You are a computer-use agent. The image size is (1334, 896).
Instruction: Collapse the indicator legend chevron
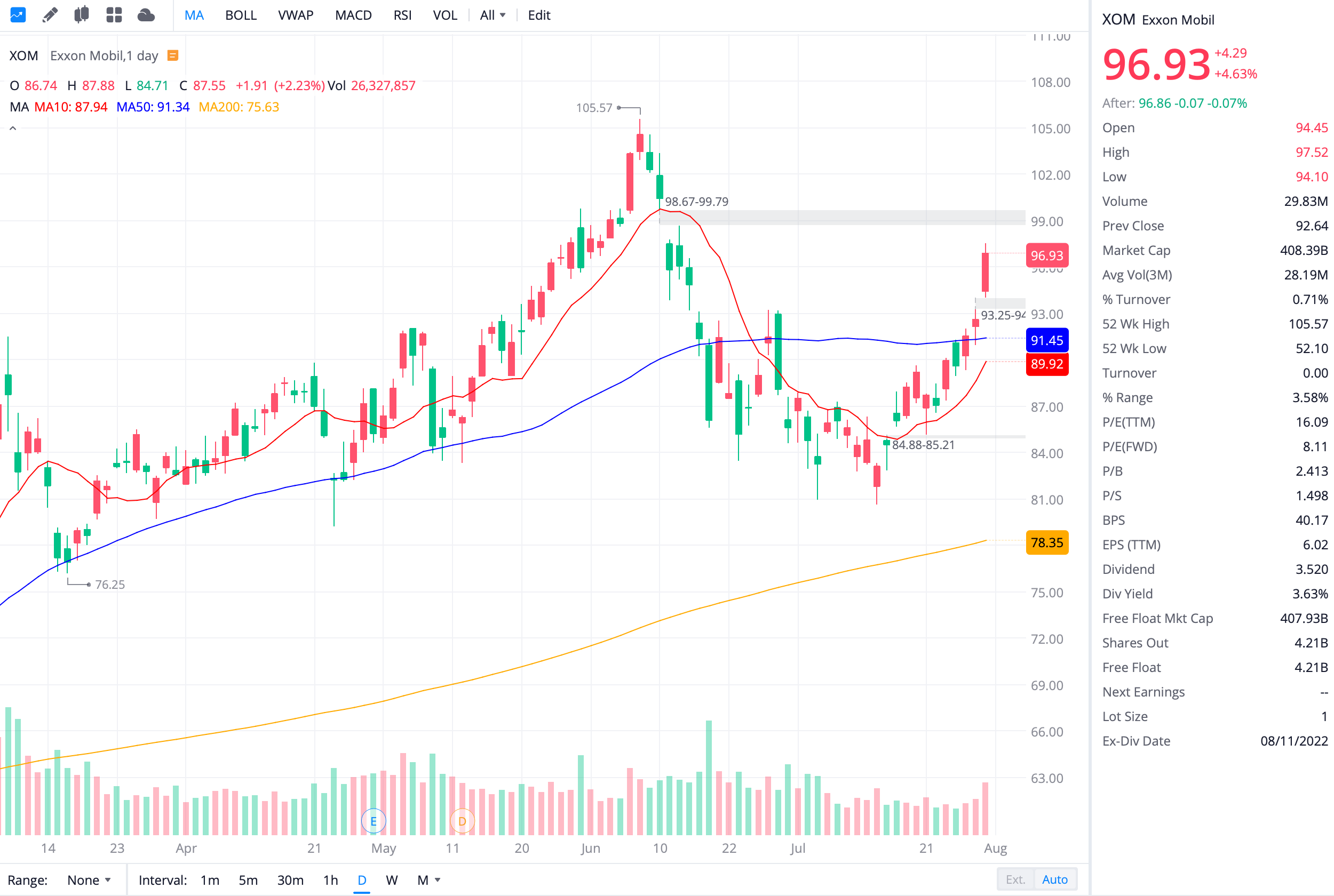click(x=13, y=129)
